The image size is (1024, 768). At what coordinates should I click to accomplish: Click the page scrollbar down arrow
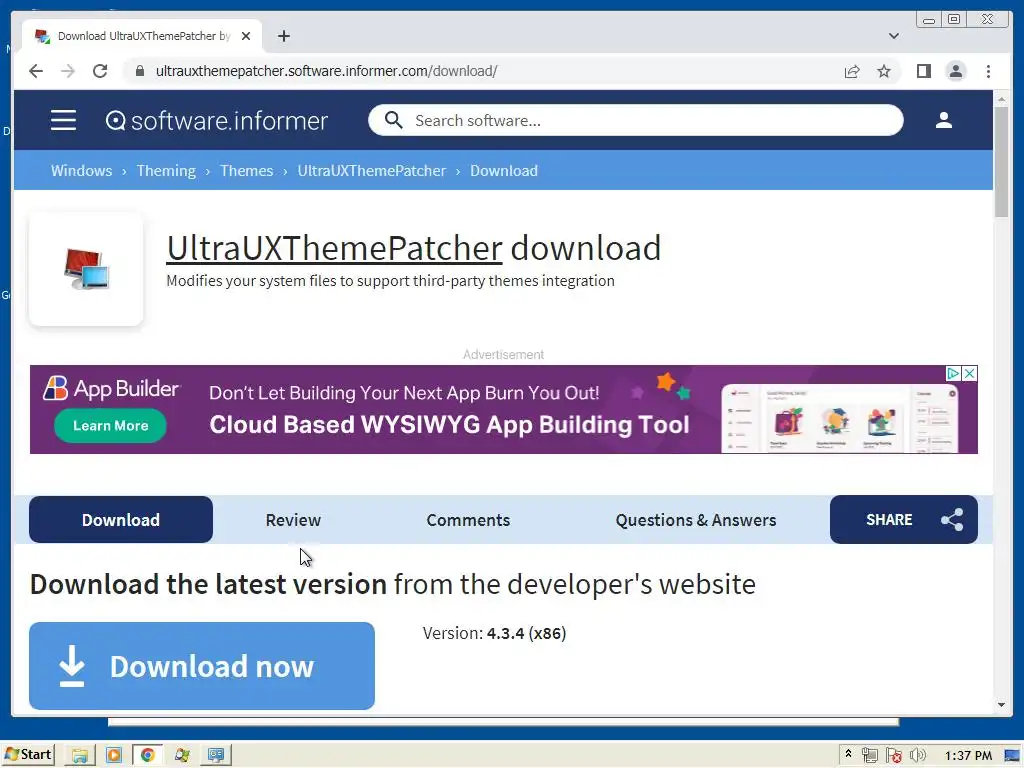[x=1001, y=705]
